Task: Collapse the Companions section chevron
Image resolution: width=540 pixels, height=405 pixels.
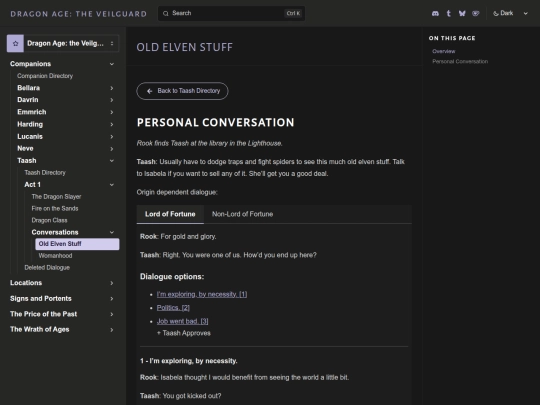Action: (x=112, y=64)
